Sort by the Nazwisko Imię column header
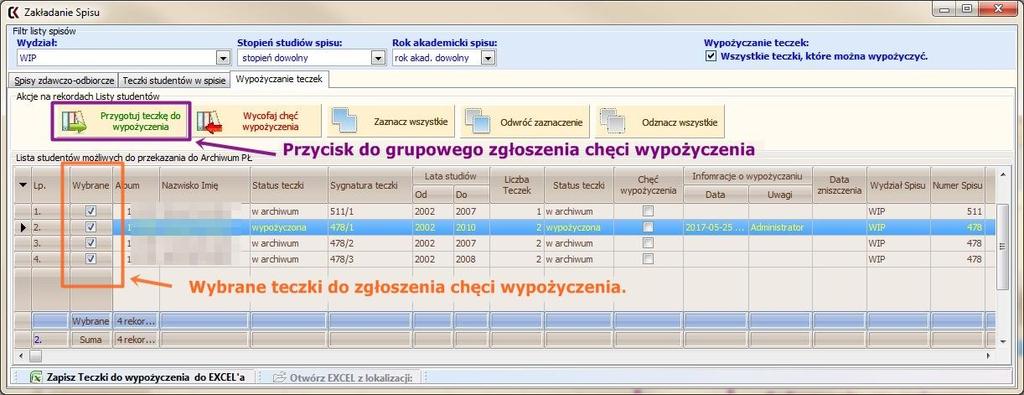 (204, 185)
